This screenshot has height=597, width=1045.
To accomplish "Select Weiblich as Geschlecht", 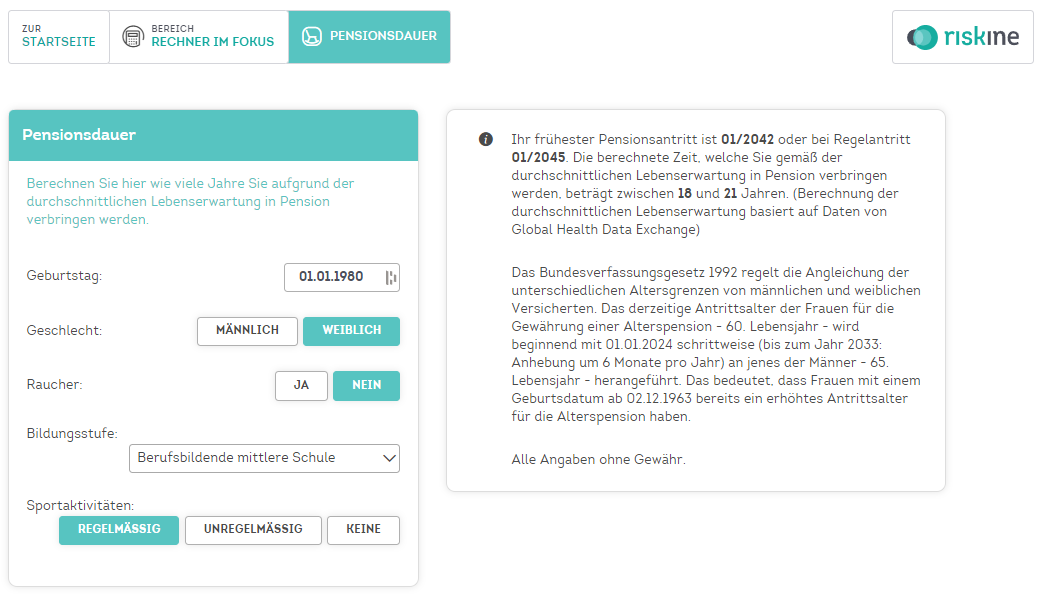I will coord(351,331).
